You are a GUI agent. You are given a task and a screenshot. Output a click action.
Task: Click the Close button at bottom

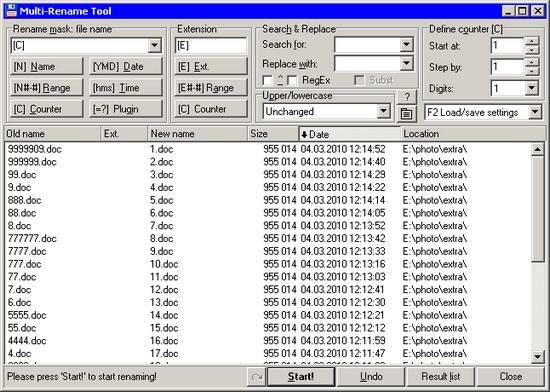click(510, 377)
